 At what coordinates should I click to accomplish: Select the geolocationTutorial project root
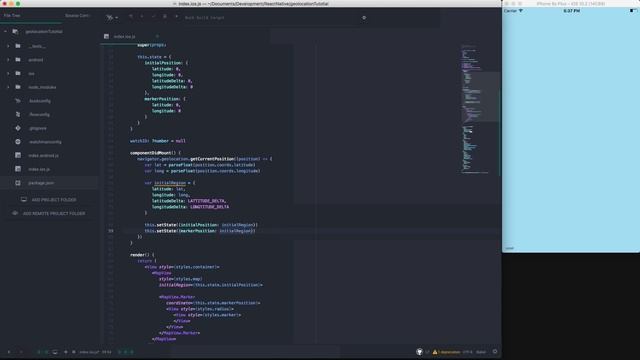pyautogui.click(x=44, y=31)
